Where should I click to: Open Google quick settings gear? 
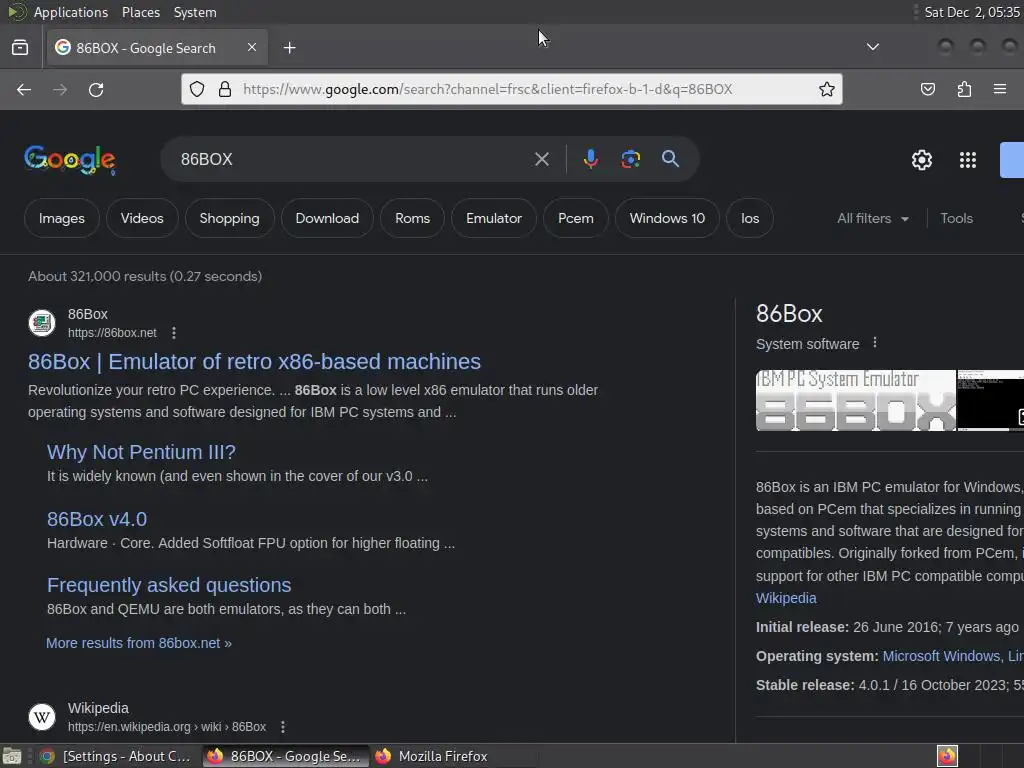pyautogui.click(x=921, y=160)
